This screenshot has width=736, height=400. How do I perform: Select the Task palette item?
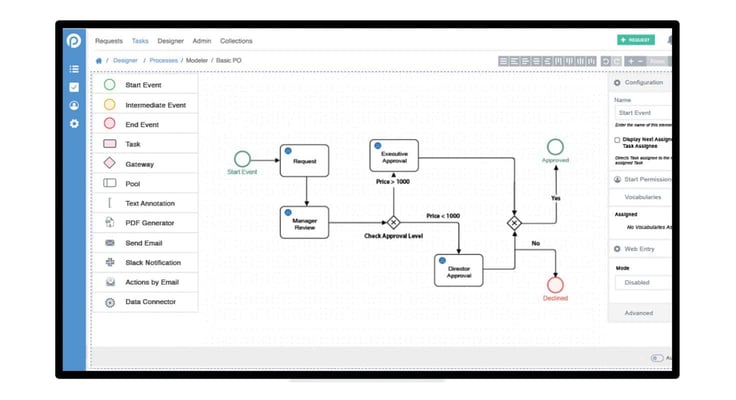tap(146, 144)
